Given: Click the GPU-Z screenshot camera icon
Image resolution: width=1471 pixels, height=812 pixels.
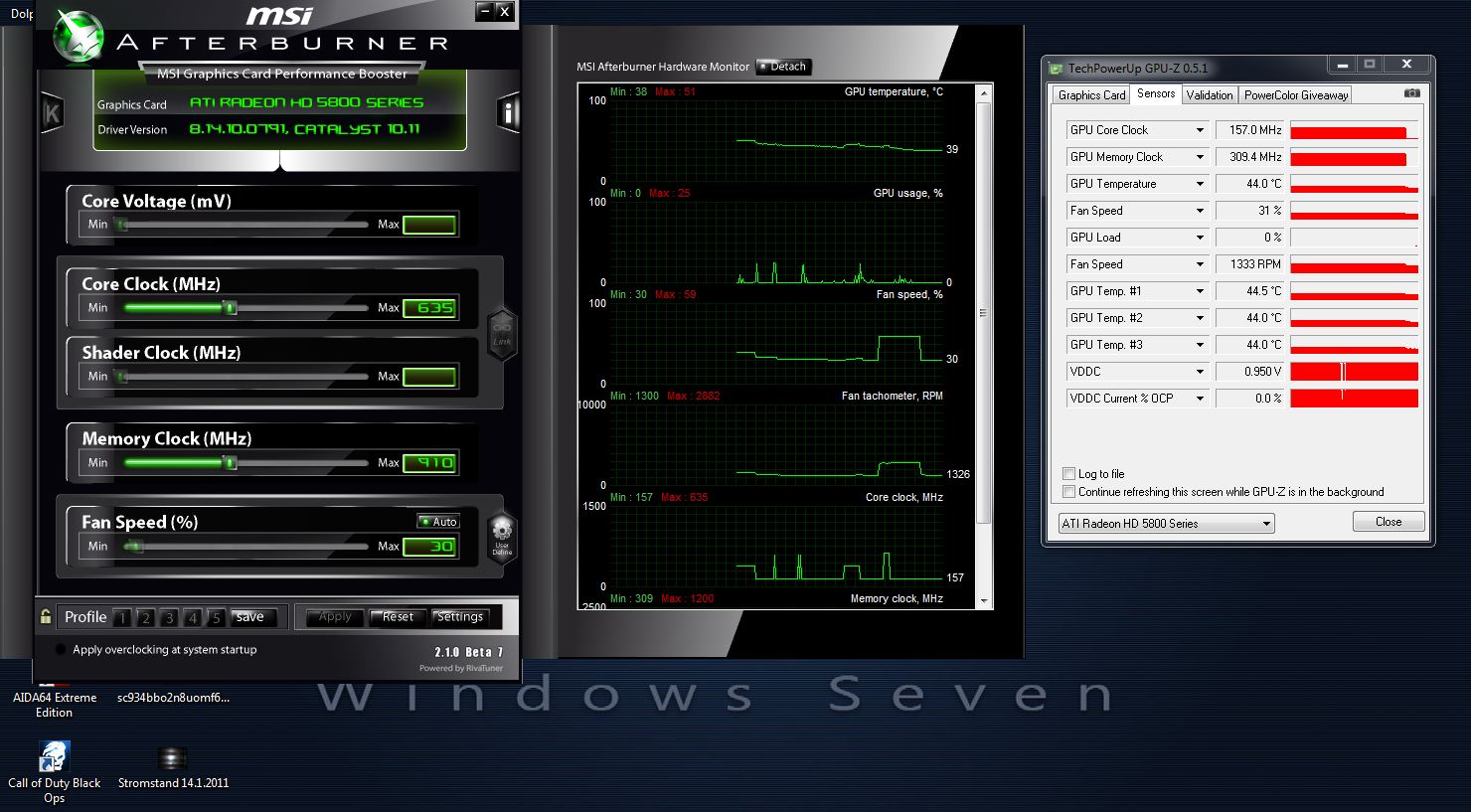Looking at the screenshot, I should click(1411, 93).
